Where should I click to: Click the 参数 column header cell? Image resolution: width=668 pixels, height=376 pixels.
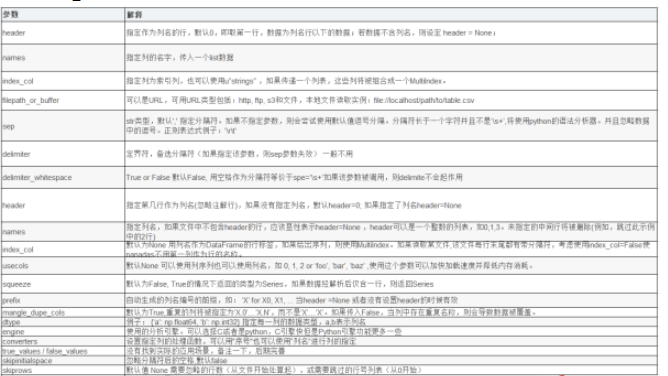click(63, 14)
